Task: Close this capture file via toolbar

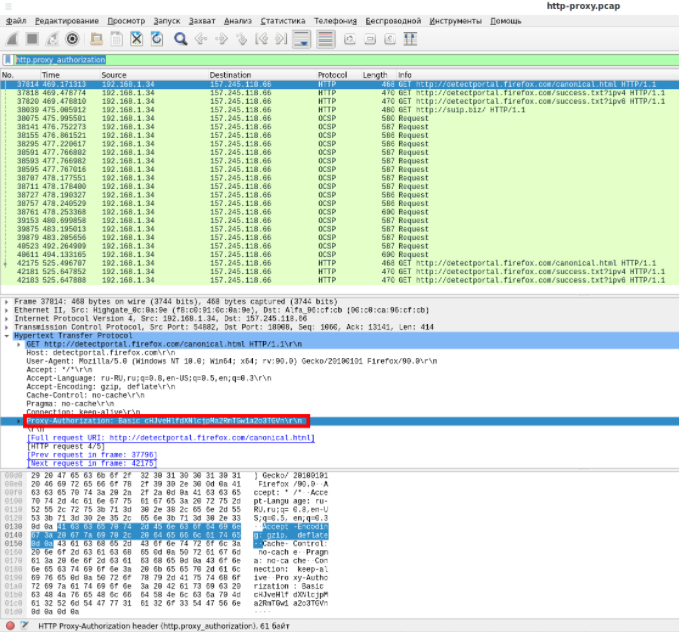Action: (x=136, y=39)
